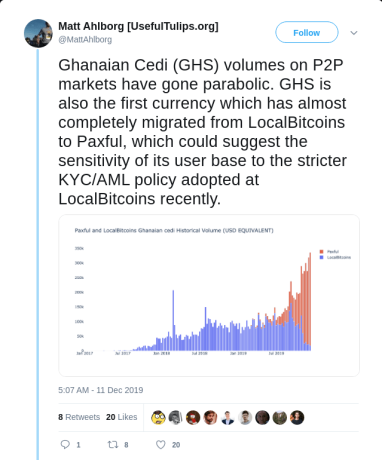Image resolution: width=382 pixels, height=460 pixels.
Task: Click the blue LocalBitcoins legend swatch
Action: tap(322, 257)
